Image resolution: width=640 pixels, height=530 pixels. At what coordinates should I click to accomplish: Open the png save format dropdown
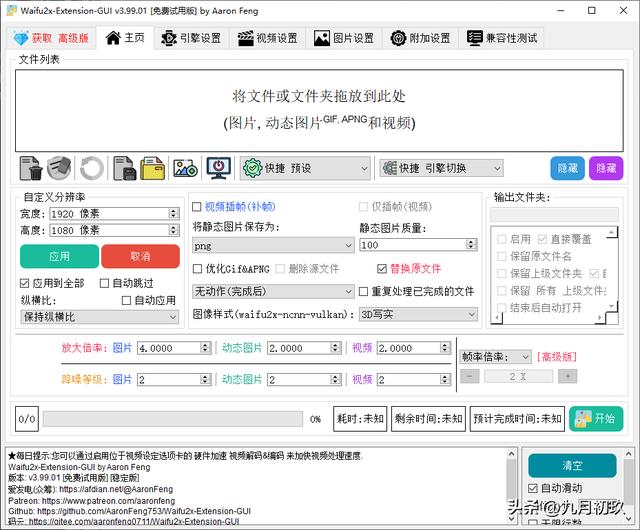273,245
